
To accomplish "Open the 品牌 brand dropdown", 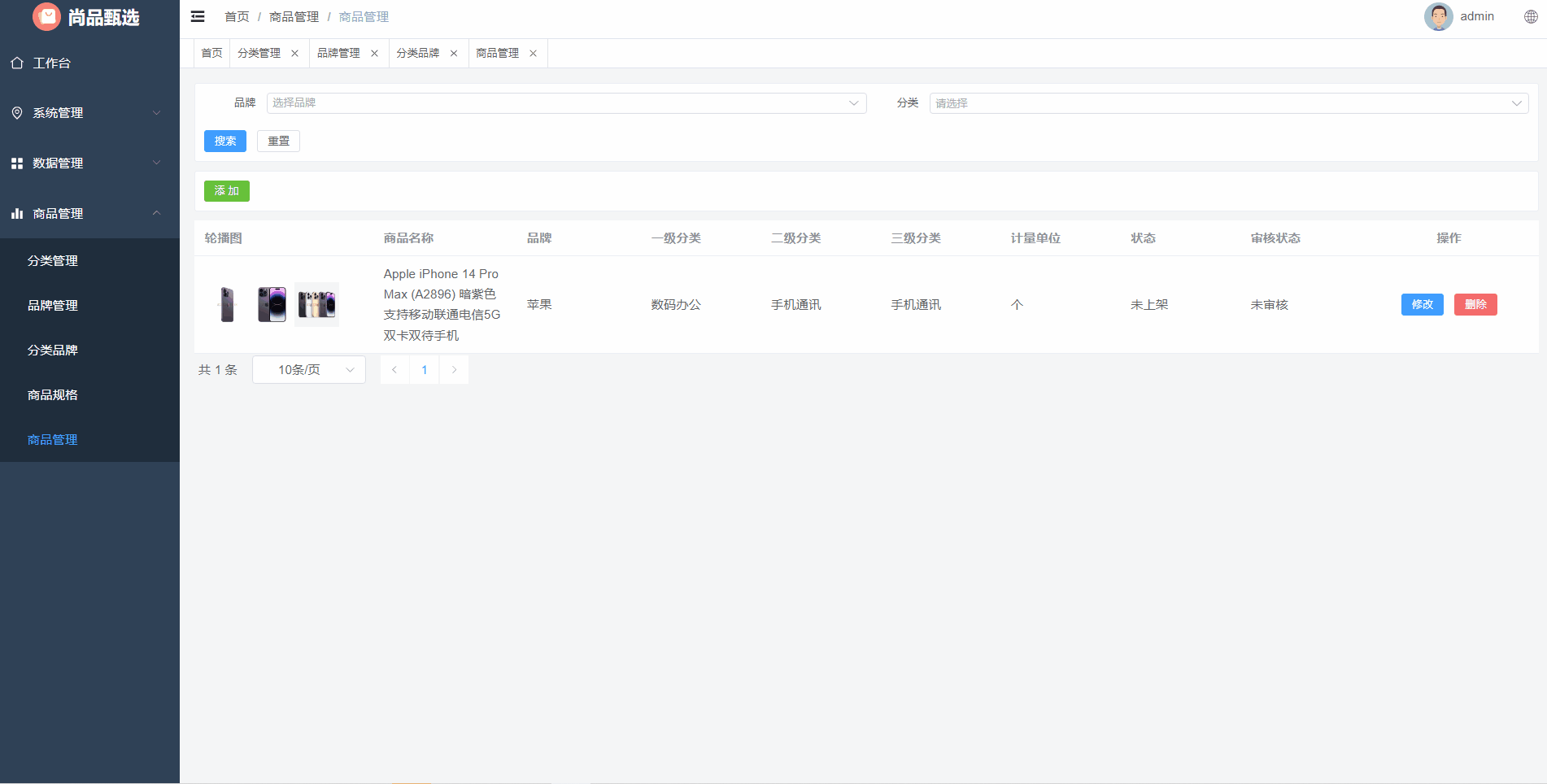I will [x=567, y=102].
